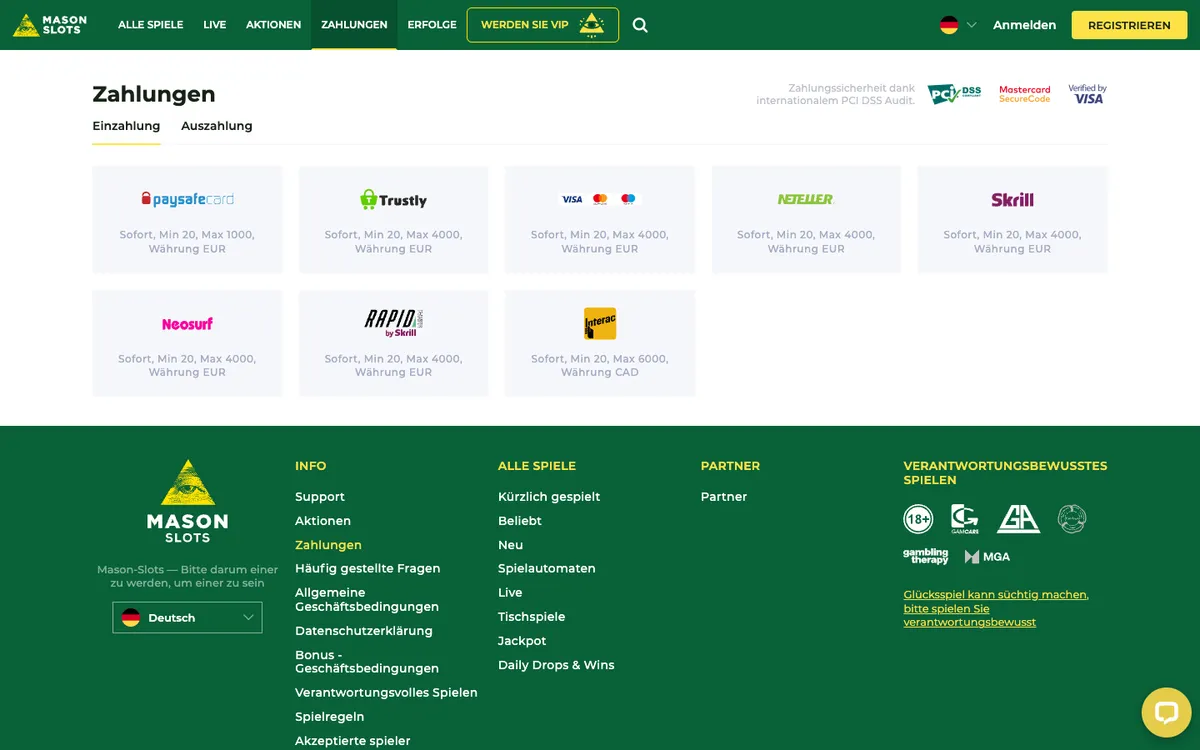
Task: Expand the header language chevron
Action: (x=971, y=25)
